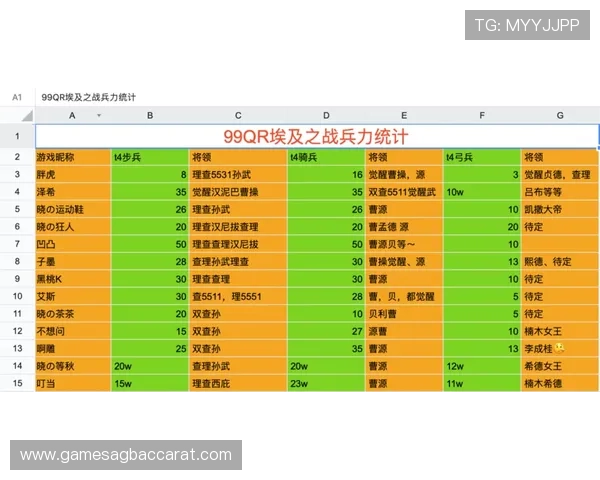Click the 15w cell in row 15

150,383
